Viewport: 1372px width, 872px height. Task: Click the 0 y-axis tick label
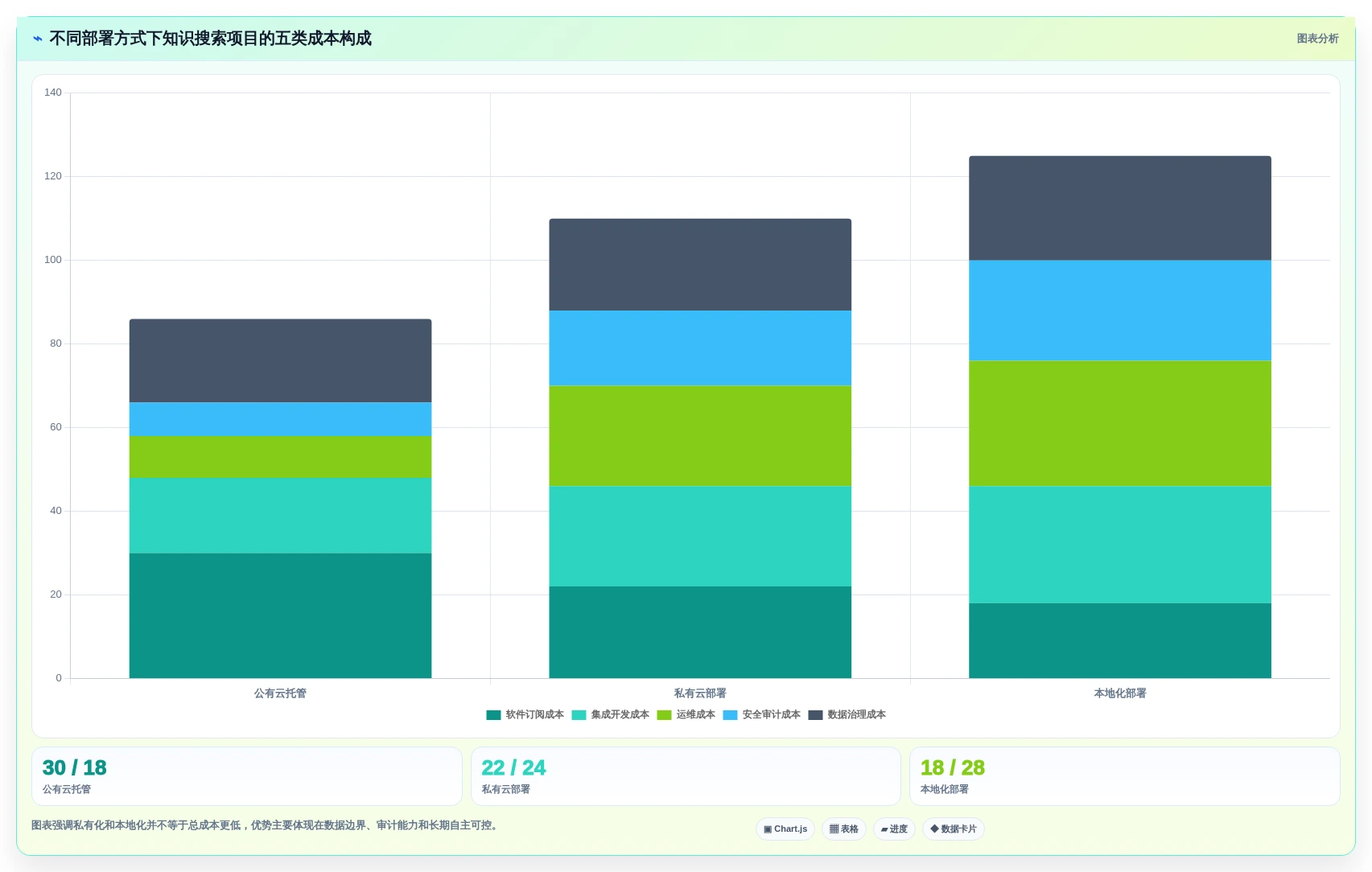pos(59,678)
